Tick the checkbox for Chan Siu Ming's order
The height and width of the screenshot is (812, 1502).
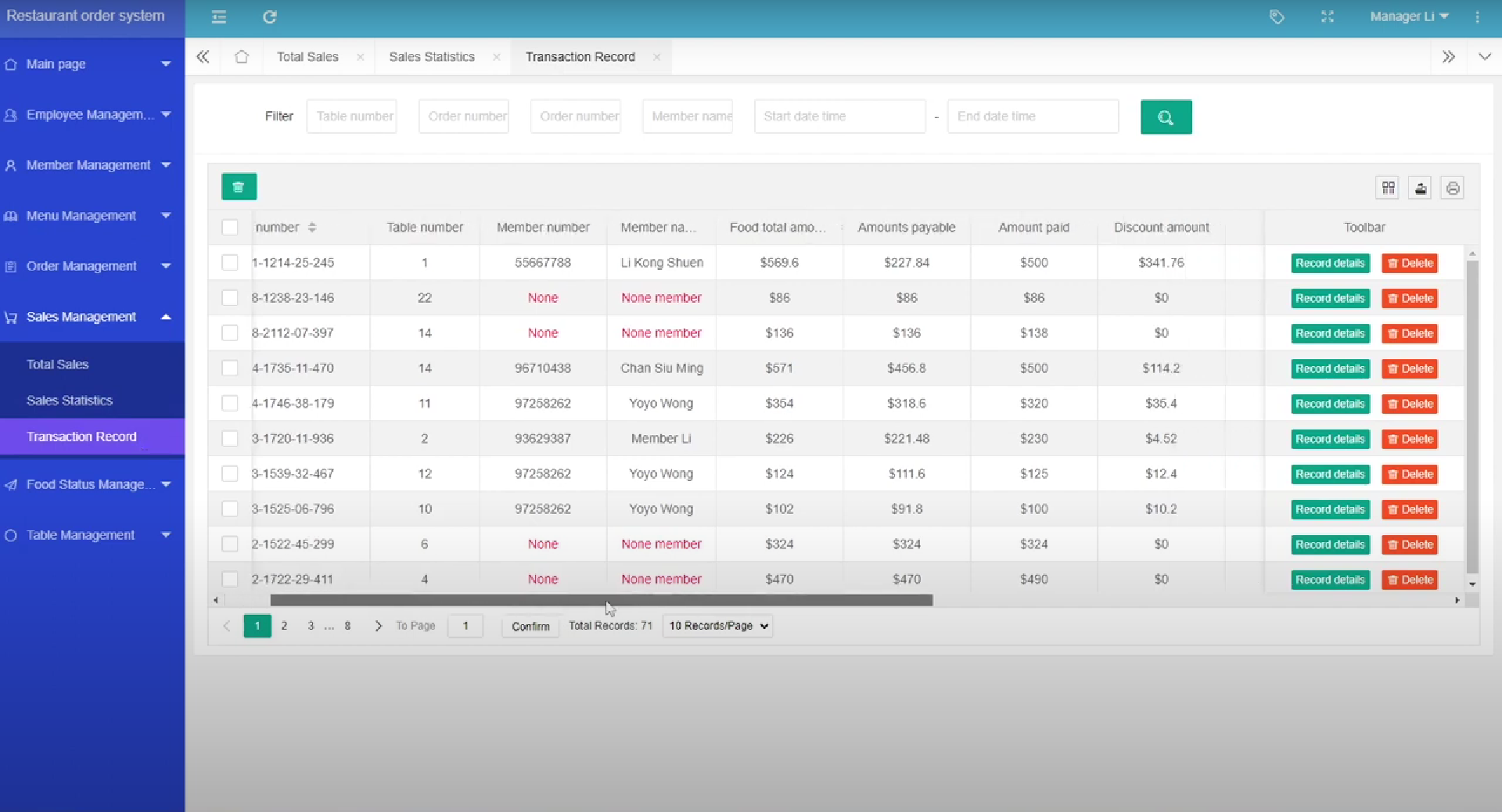[x=230, y=368]
